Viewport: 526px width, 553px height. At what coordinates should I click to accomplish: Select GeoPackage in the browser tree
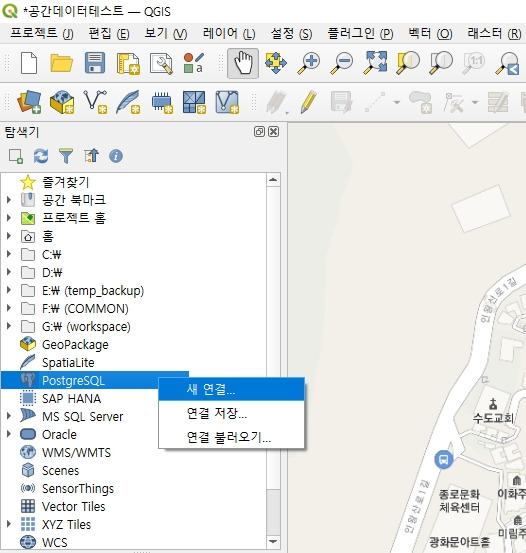75,344
